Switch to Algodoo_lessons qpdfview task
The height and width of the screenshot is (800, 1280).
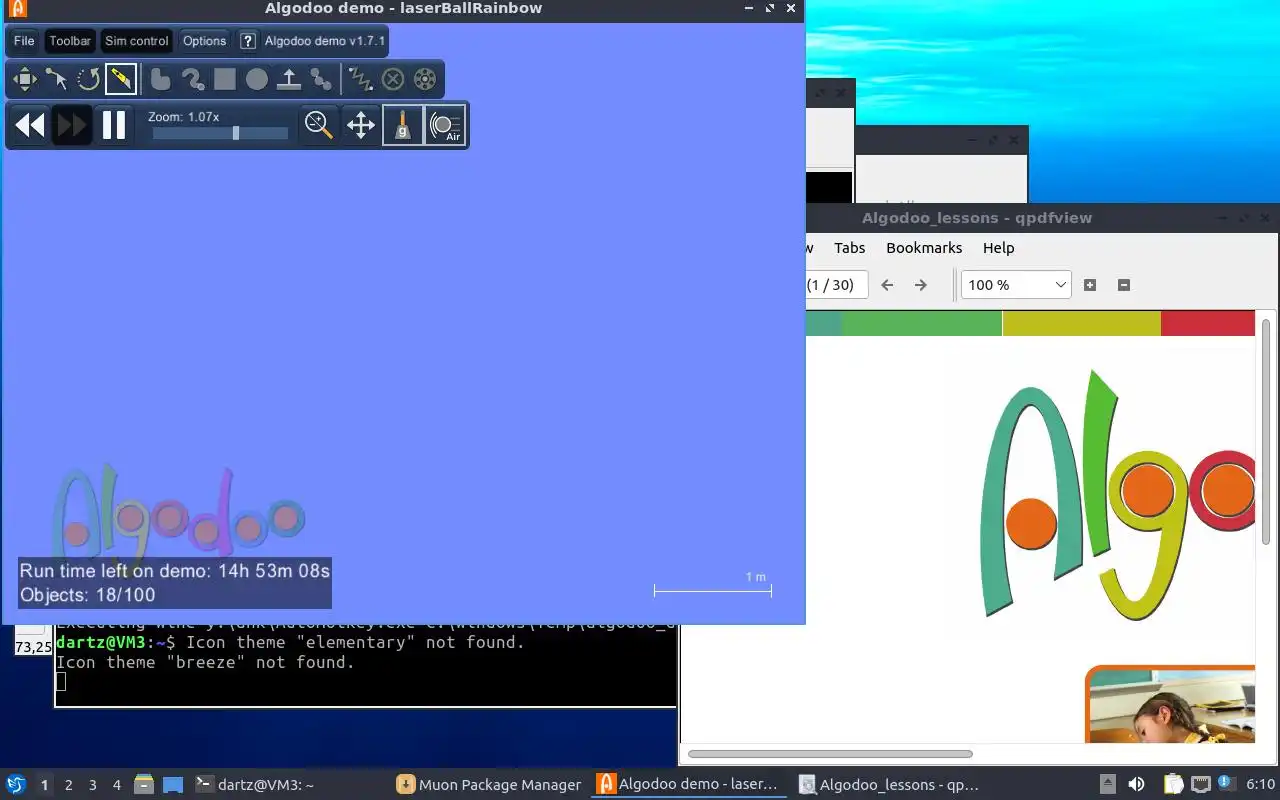click(x=889, y=785)
